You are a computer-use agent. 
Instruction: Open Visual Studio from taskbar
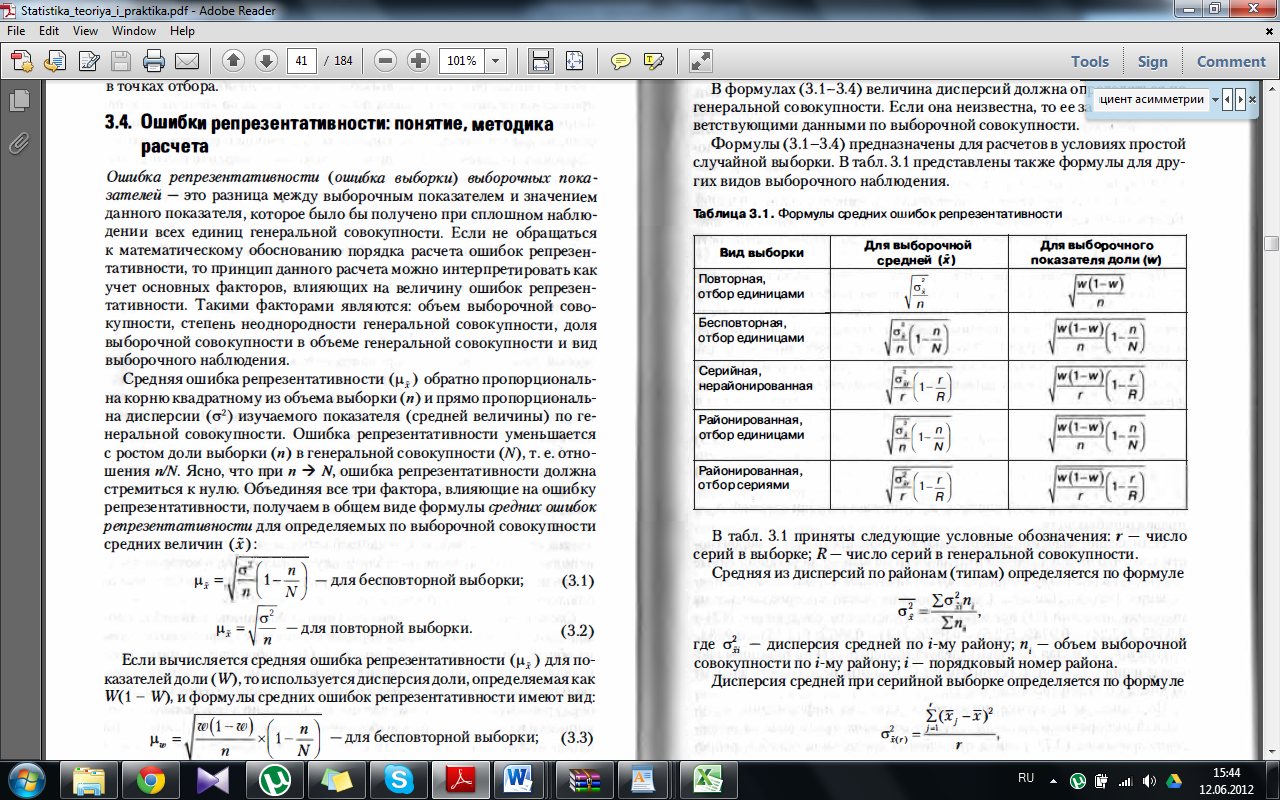[x=213, y=779]
